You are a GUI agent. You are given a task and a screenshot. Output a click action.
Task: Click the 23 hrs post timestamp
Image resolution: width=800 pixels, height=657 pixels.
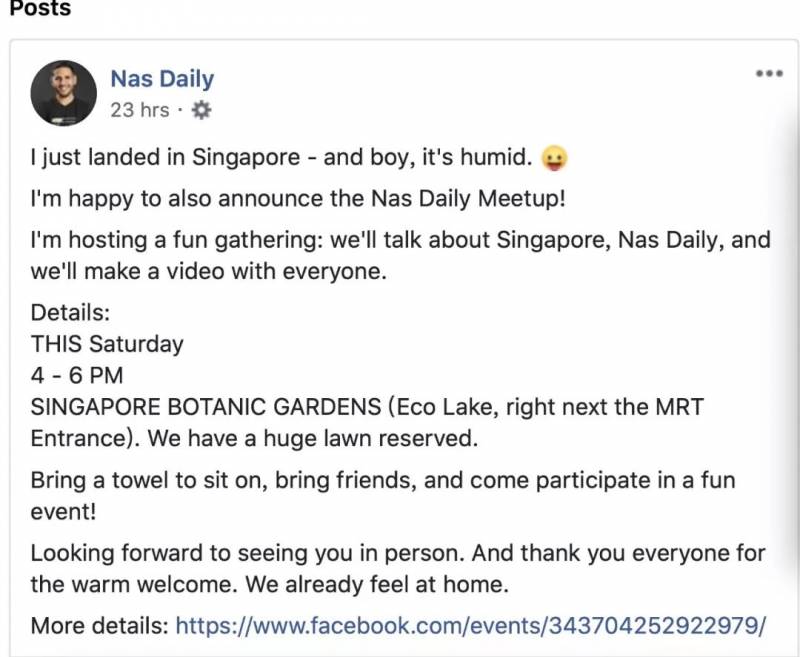(x=139, y=110)
